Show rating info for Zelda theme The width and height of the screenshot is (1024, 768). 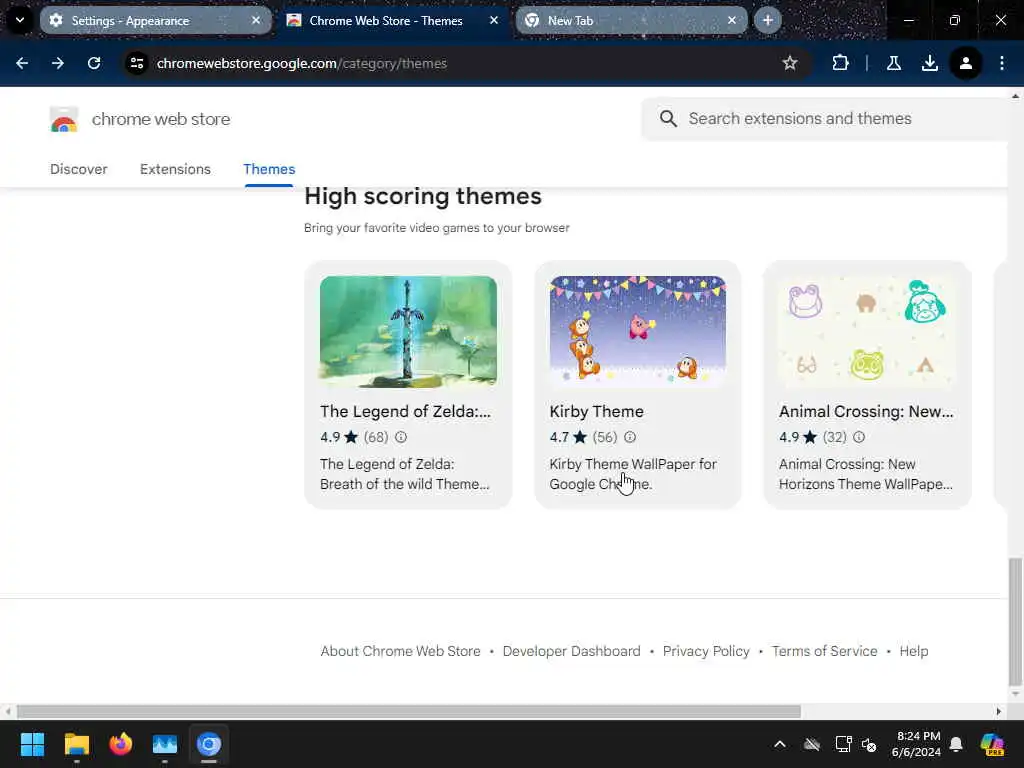(x=401, y=437)
